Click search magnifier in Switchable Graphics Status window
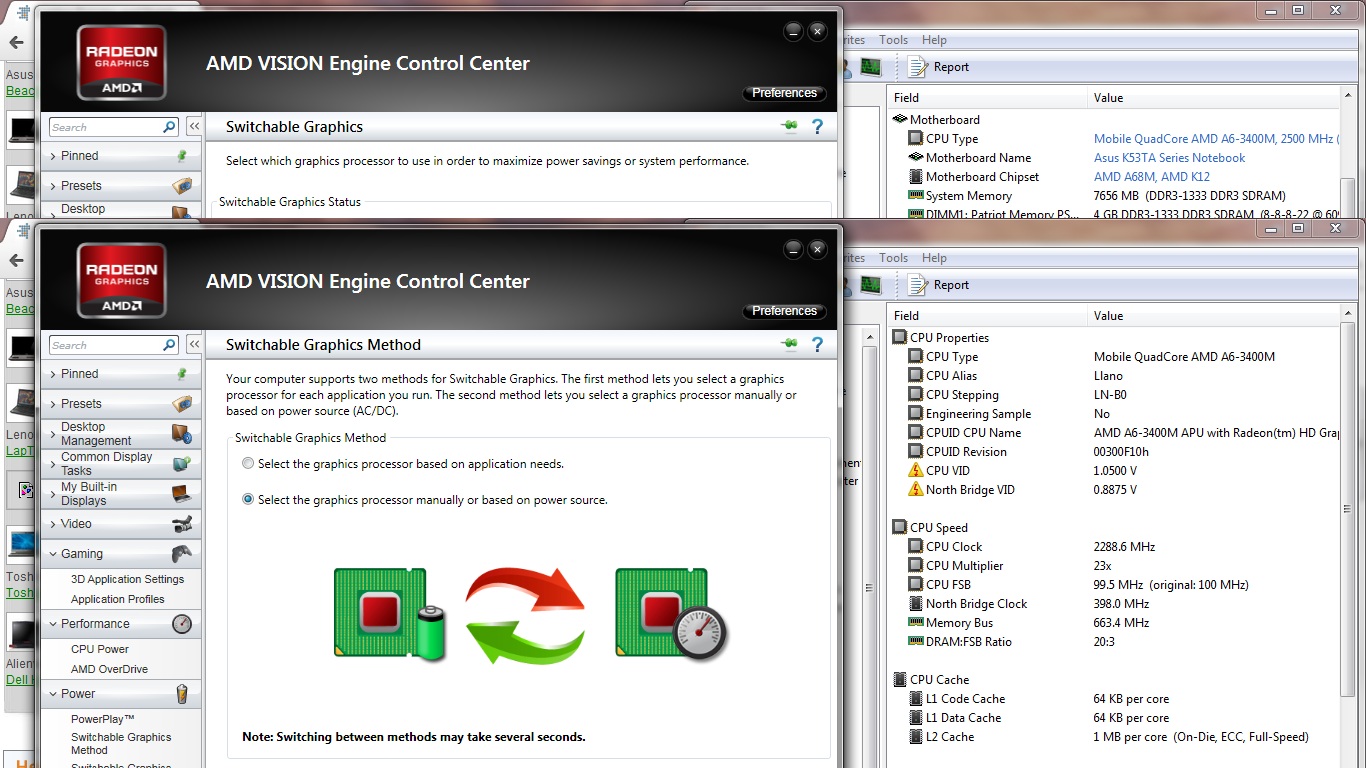1366x768 pixels. pos(169,127)
